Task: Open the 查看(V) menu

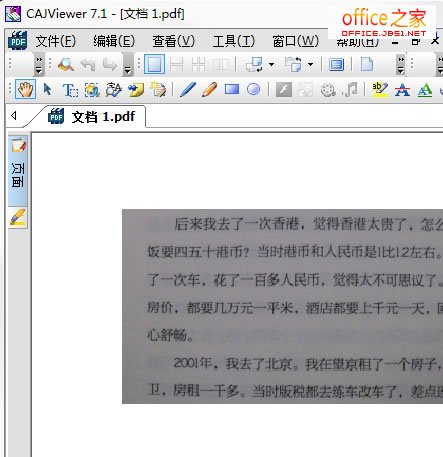Action: pos(173,41)
